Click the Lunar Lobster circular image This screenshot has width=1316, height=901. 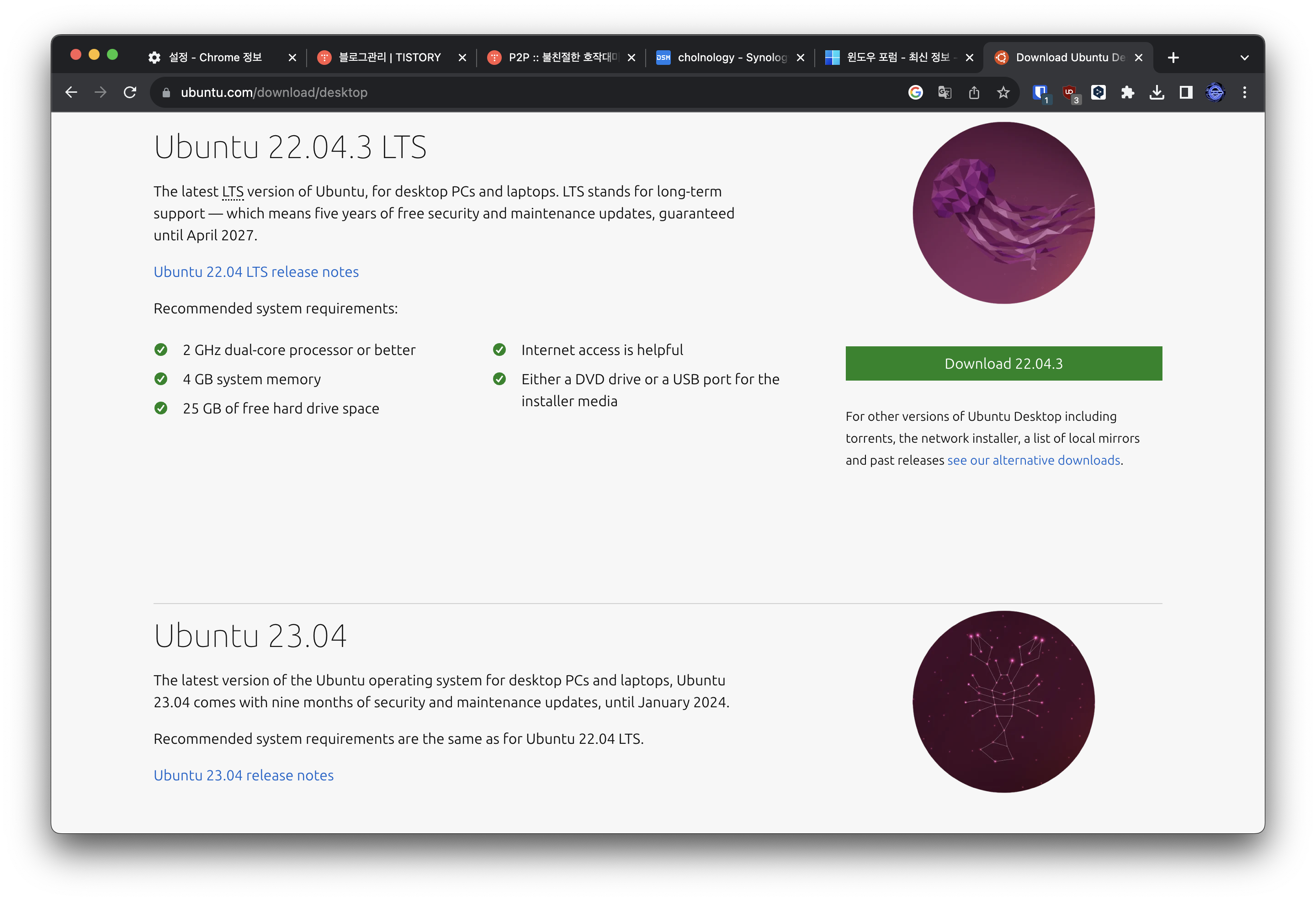[x=1003, y=702]
